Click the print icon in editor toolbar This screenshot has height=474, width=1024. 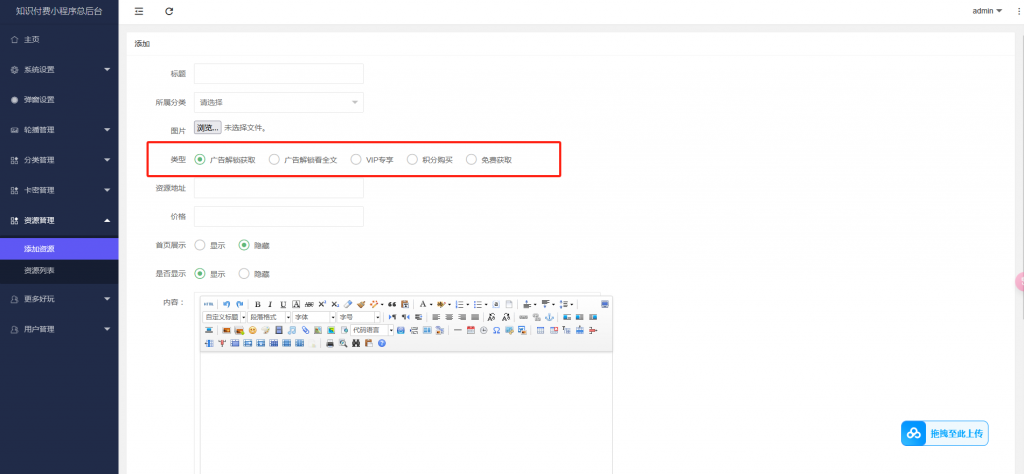point(330,343)
